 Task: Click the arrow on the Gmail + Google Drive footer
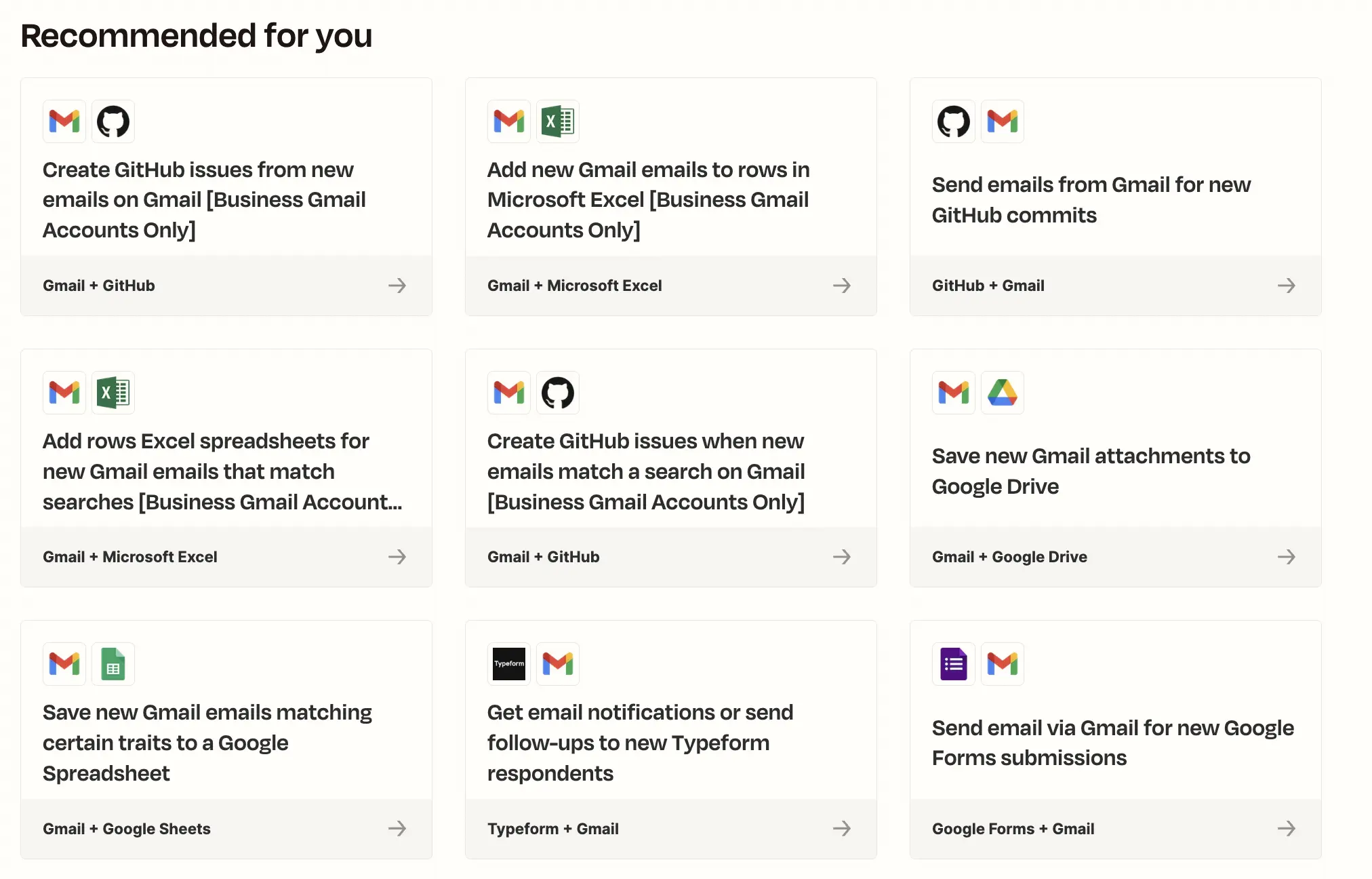point(1287,557)
